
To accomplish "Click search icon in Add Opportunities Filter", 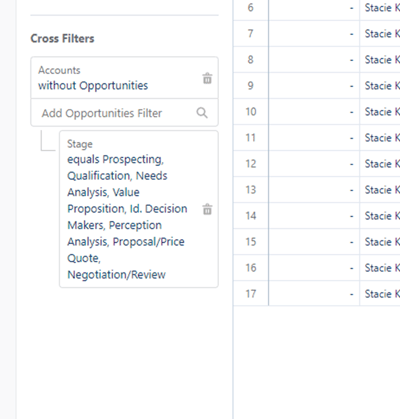I will coord(202,113).
